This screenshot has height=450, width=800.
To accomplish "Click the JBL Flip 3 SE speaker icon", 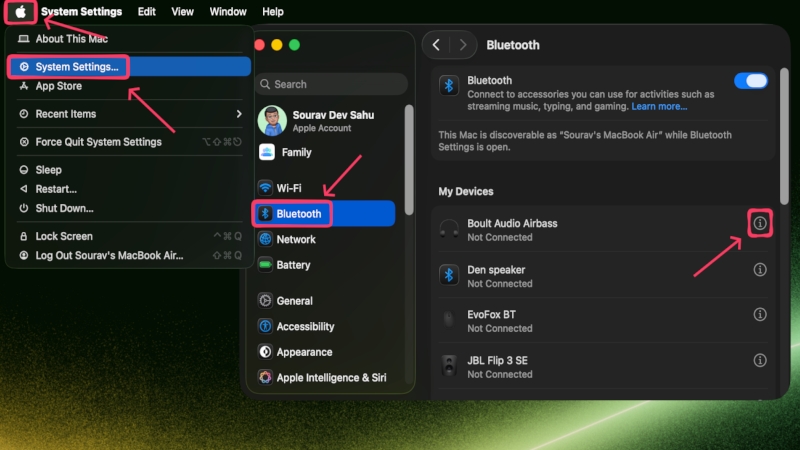I will (x=449, y=366).
